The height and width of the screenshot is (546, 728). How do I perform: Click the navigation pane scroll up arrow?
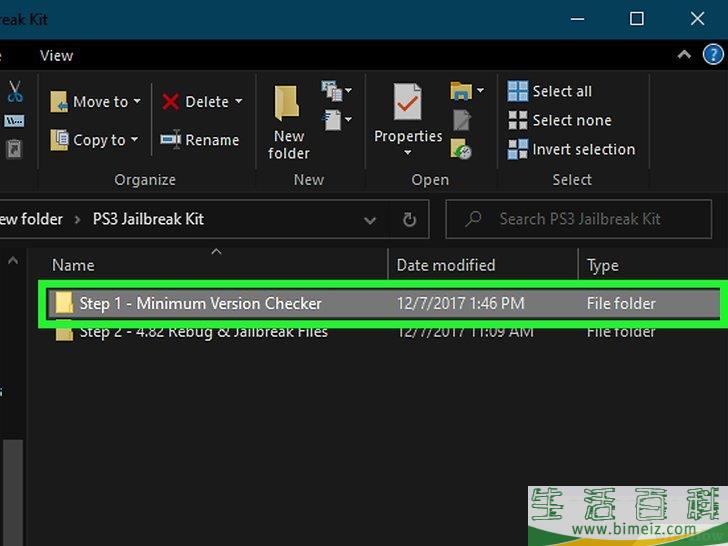coord(13,261)
